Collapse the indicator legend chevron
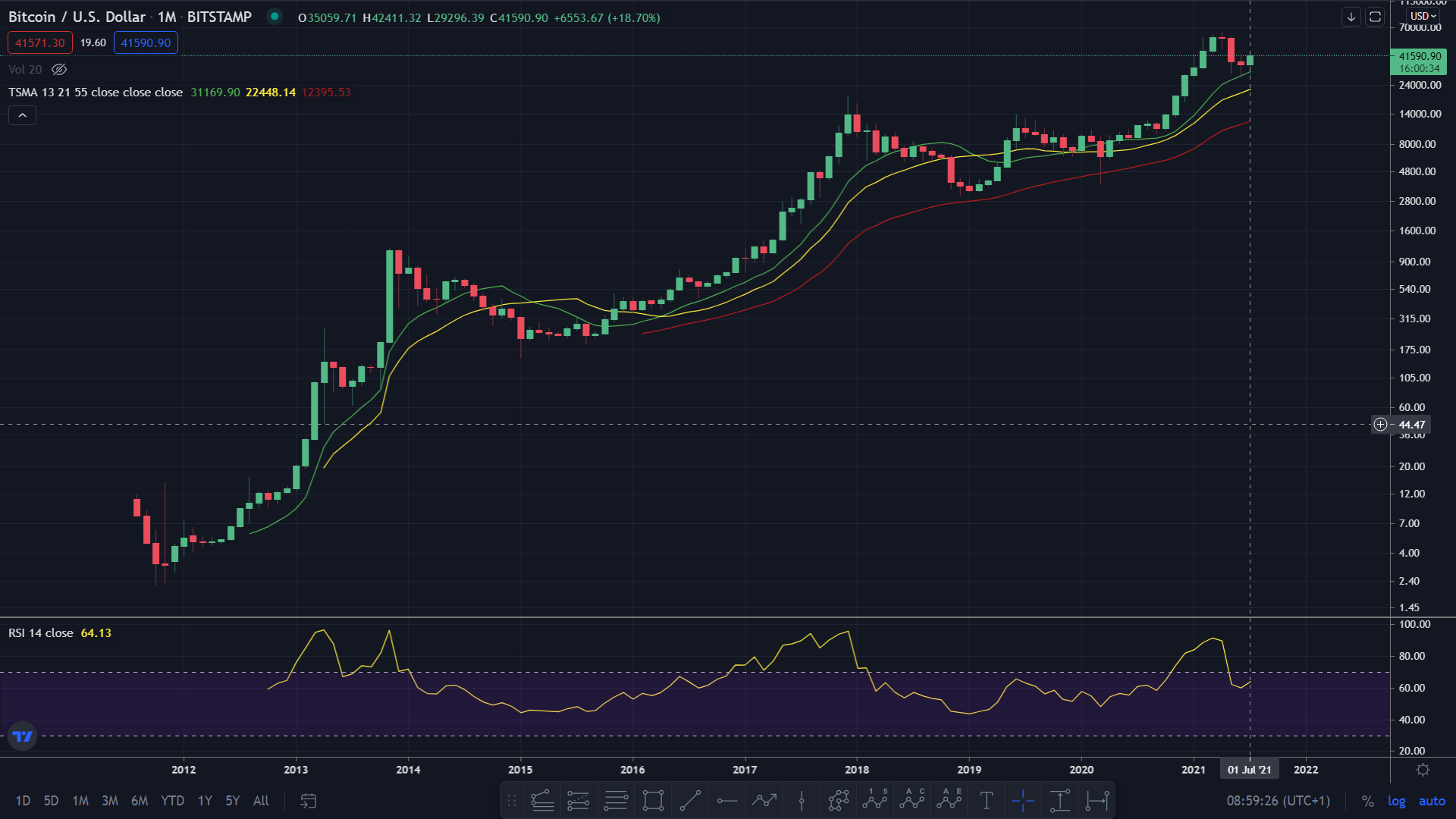 [22, 115]
